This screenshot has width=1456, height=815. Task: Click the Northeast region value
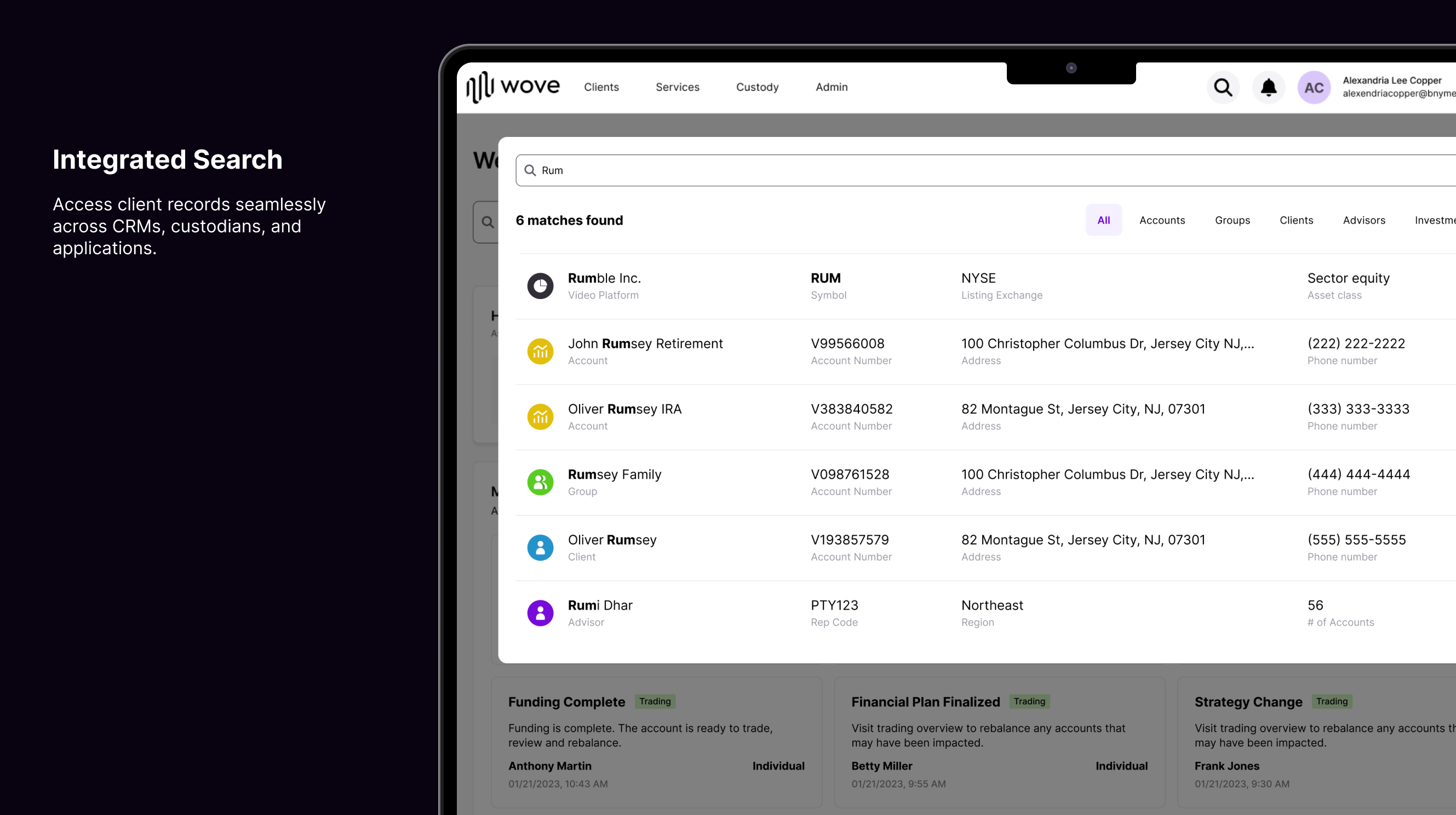[x=992, y=605]
